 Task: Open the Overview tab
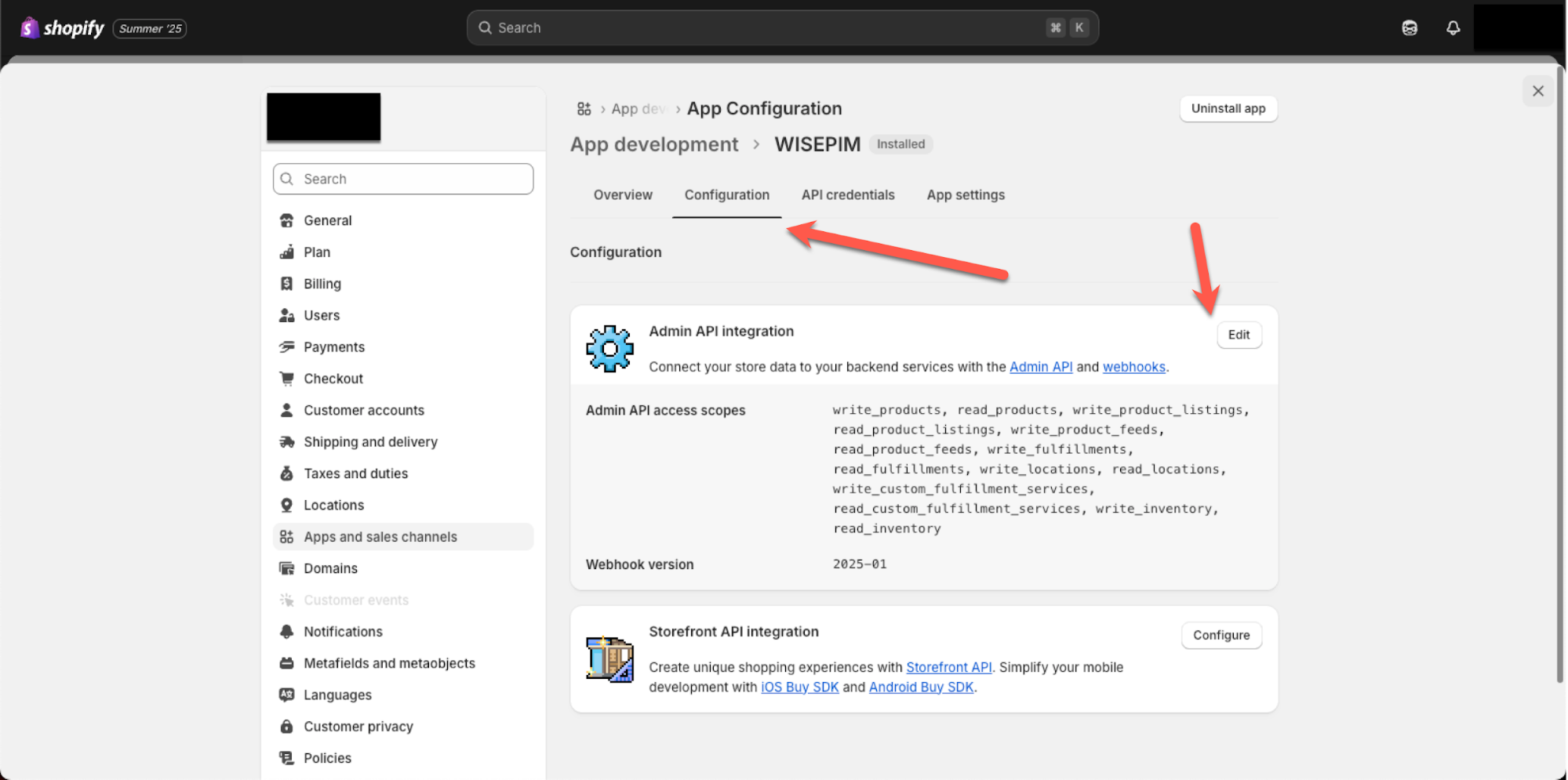623,194
